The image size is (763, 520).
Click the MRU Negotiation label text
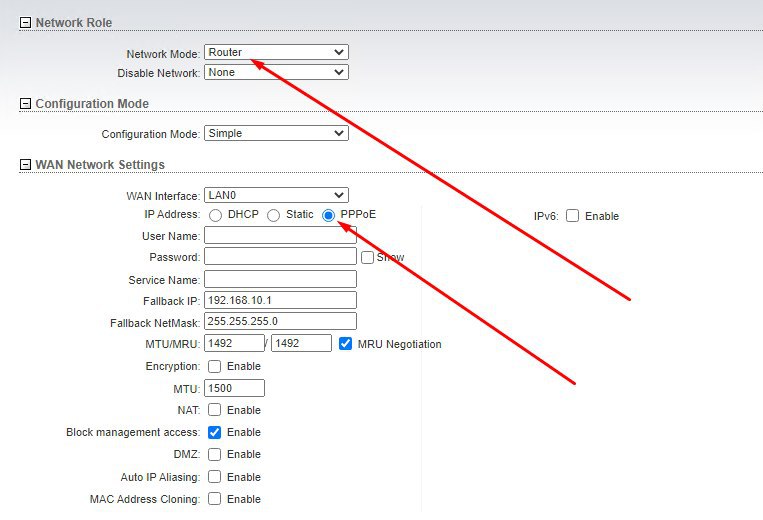pyautogui.click(x=400, y=344)
